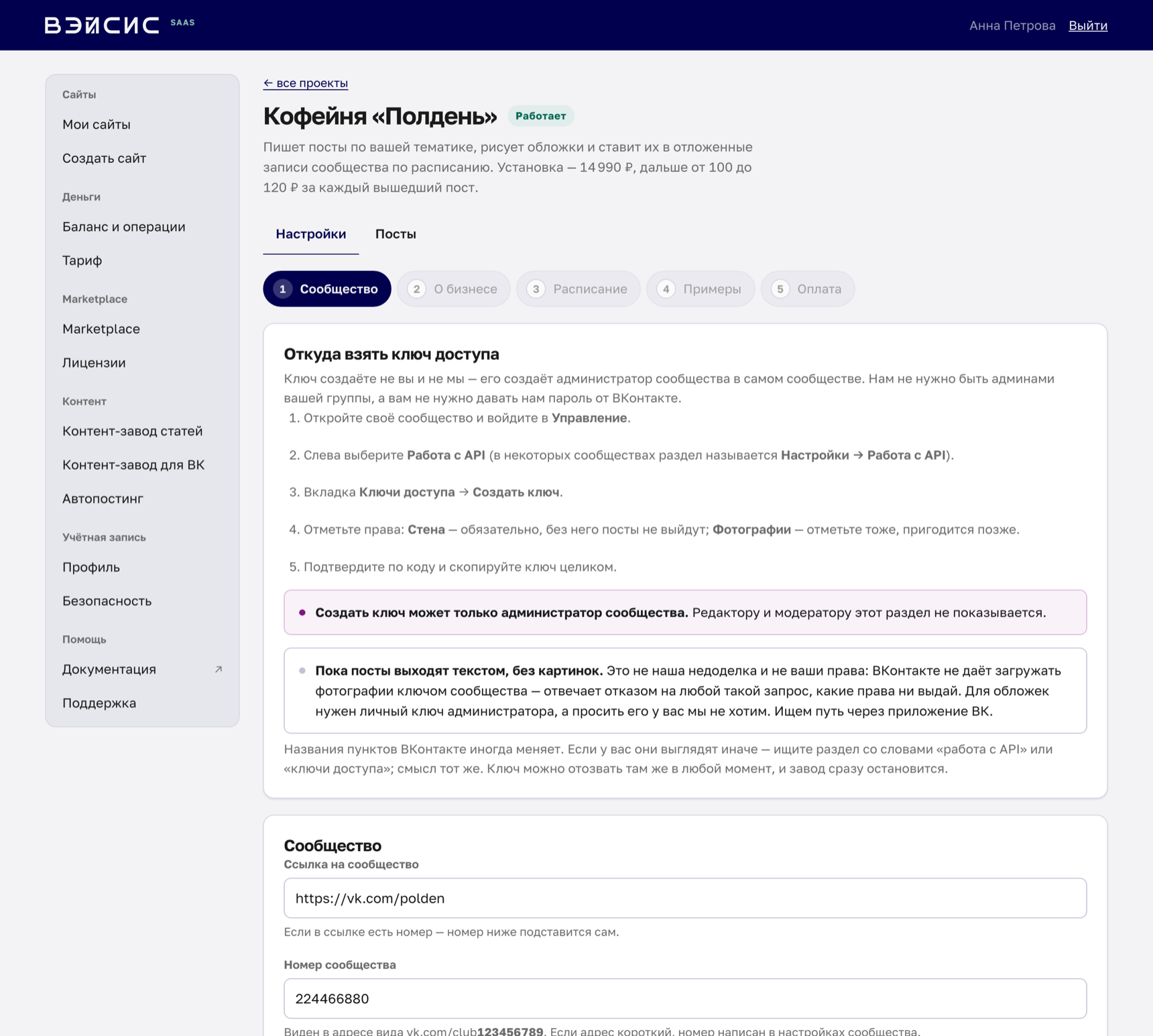Screen dimensions: 1153x1036
Task: Select step 3 Расписание
Action: pyautogui.click(x=579, y=289)
